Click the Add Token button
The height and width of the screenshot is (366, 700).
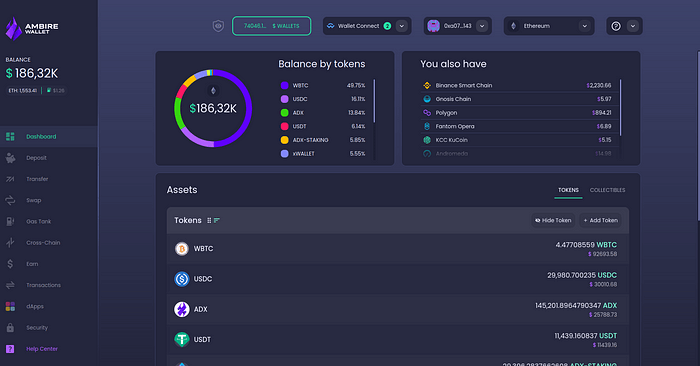(600, 220)
